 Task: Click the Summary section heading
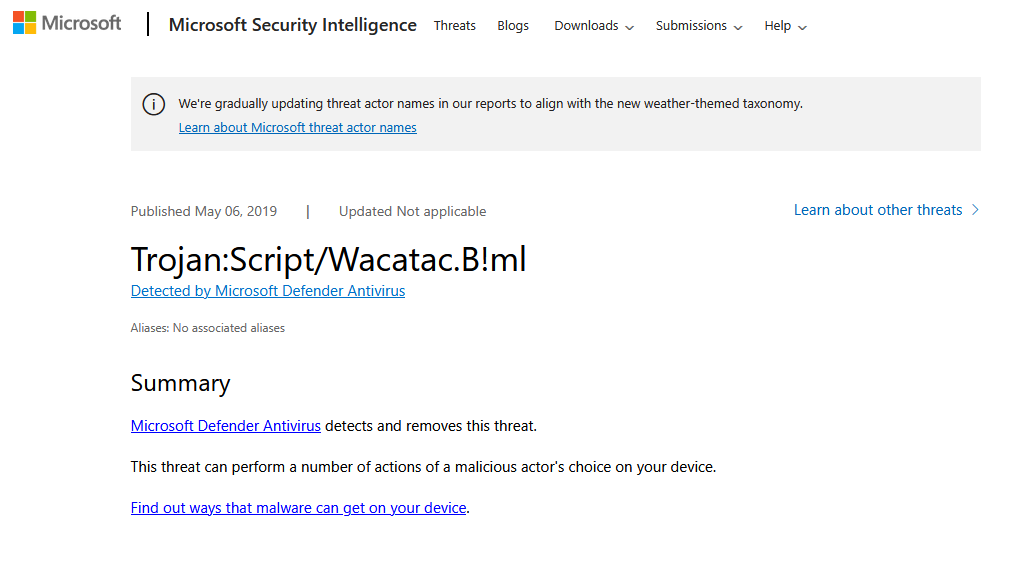point(180,383)
